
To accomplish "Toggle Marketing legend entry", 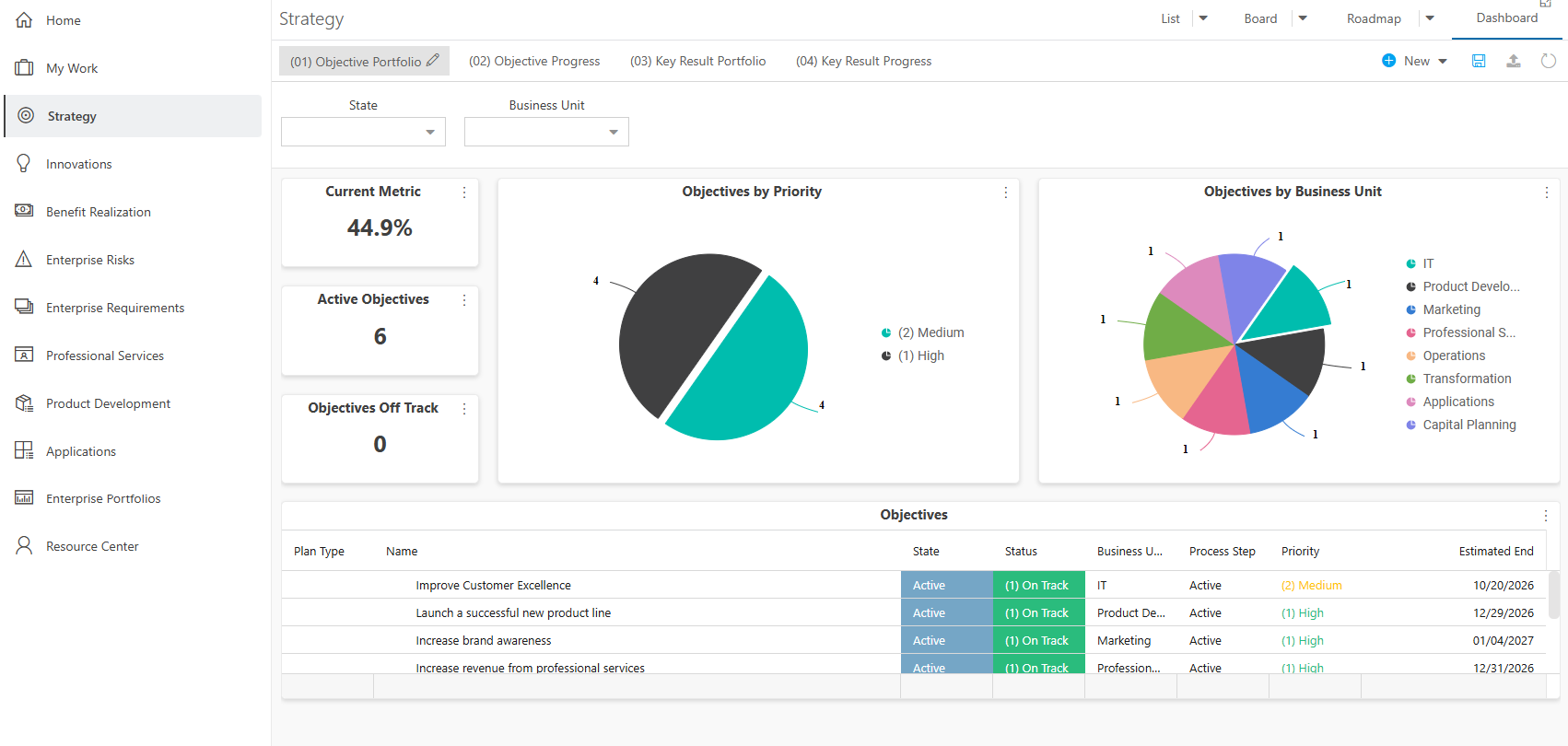I will [1443, 309].
